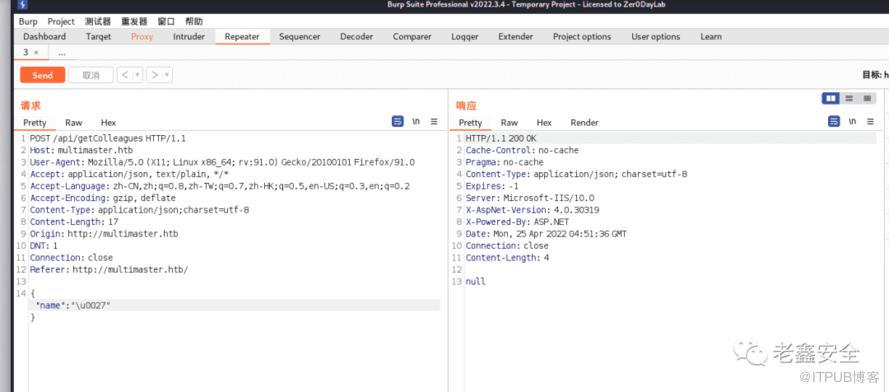Select Hex view in response panel
The height and width of the screenshot is (392, 889).
coord(544,123)
